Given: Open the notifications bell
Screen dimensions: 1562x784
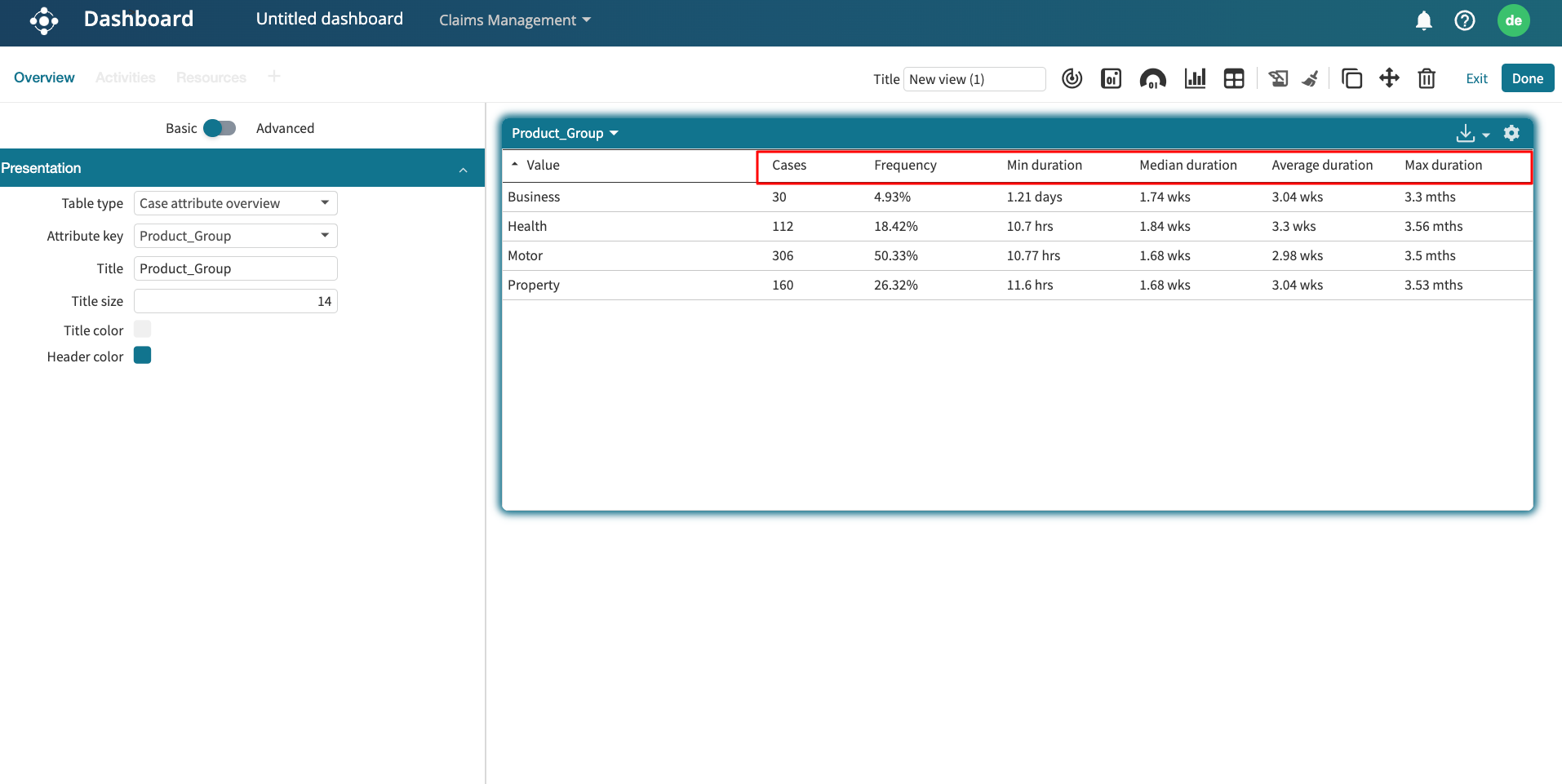Looking at the screenshot, I should pyautogui.click(x=1423, y=20).
